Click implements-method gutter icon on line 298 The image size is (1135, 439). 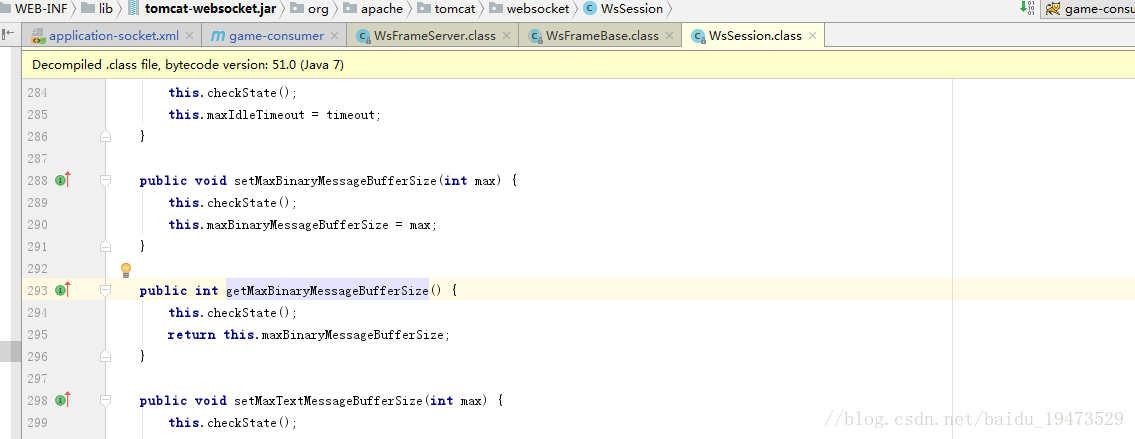click(x=62, y=401)
